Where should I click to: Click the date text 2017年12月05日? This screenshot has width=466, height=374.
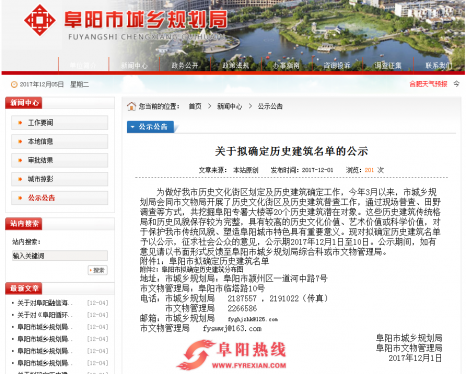tap(42, 84)
